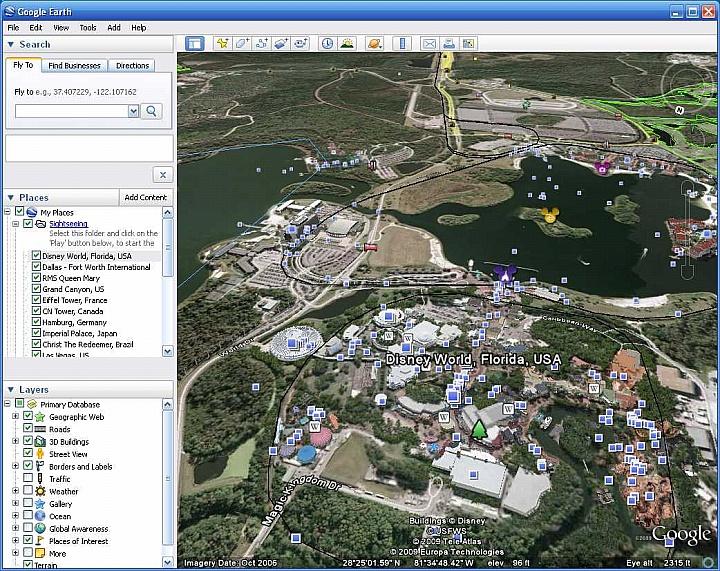Expand the 3D Buildings layer node

click(x=16, y=441)
